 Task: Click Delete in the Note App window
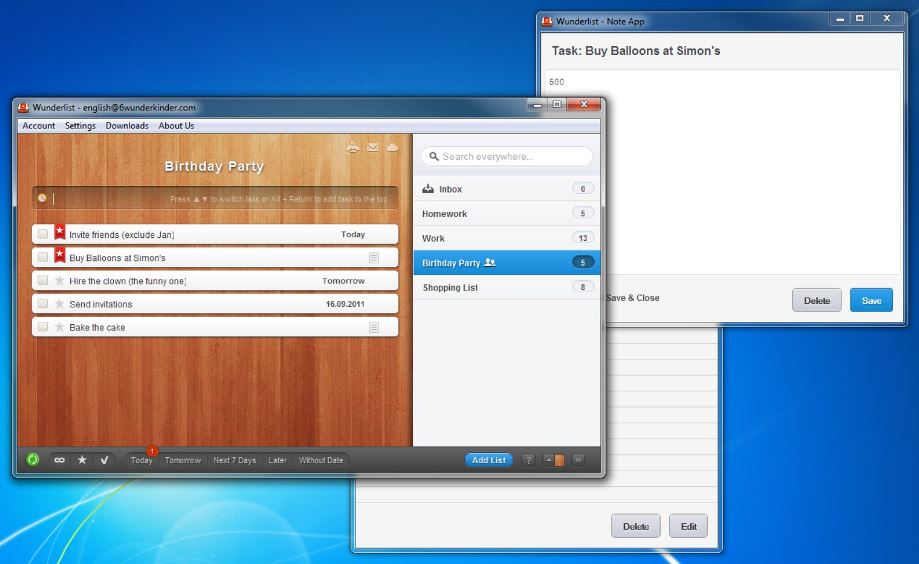(817, 300)
